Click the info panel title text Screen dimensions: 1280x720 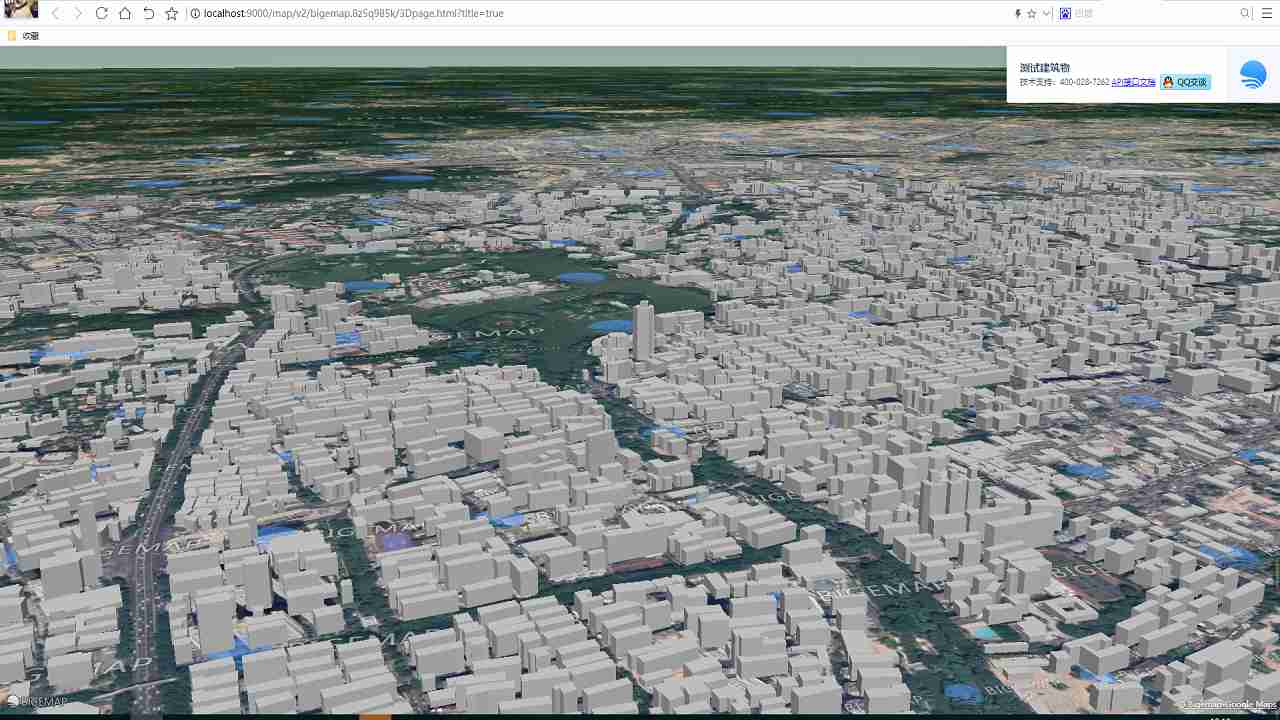click(1045, 67)
